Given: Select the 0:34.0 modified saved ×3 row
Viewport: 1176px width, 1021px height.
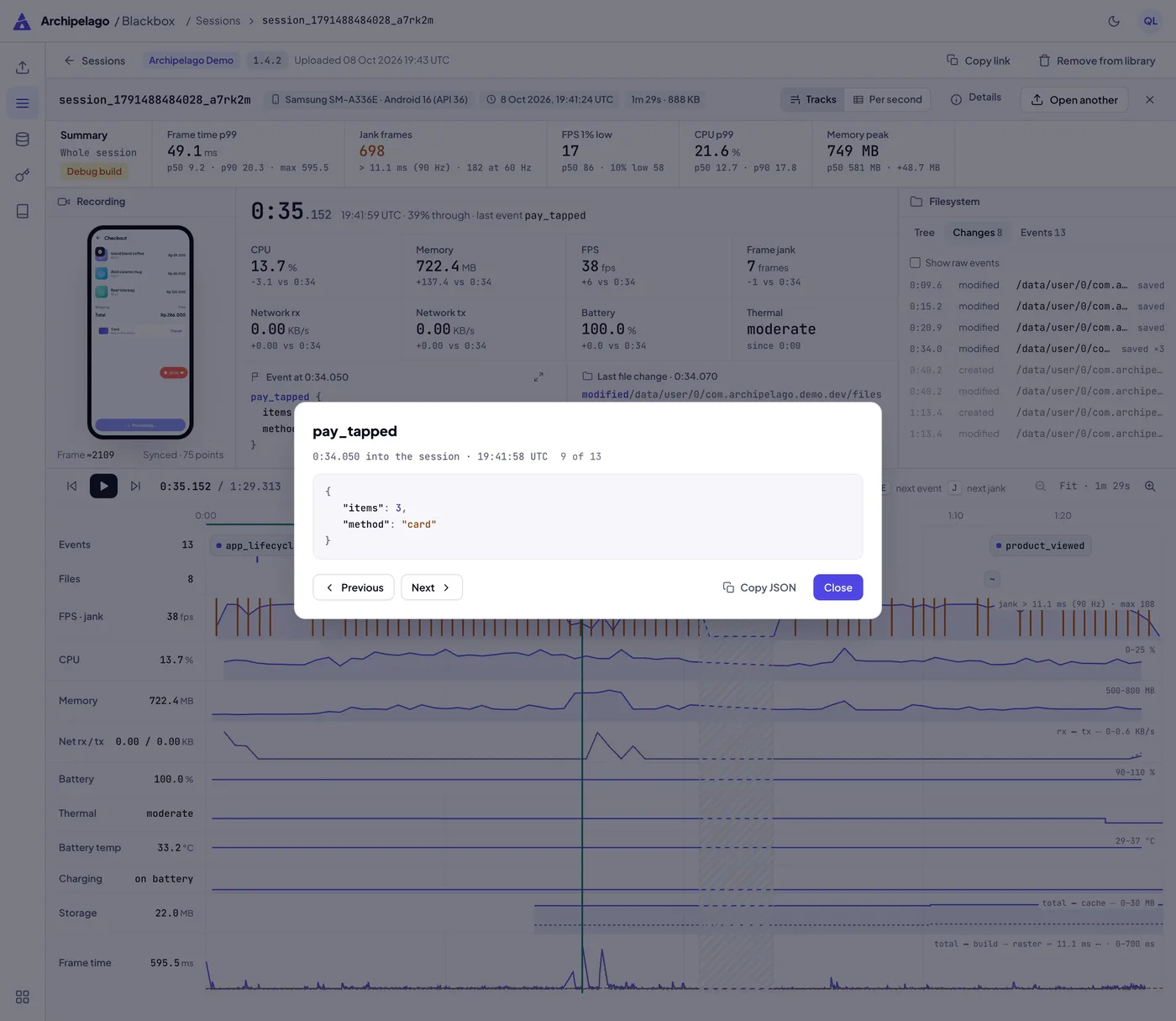Looking at the screenshot, I should pyautogui.click(x=1037, y=349).
